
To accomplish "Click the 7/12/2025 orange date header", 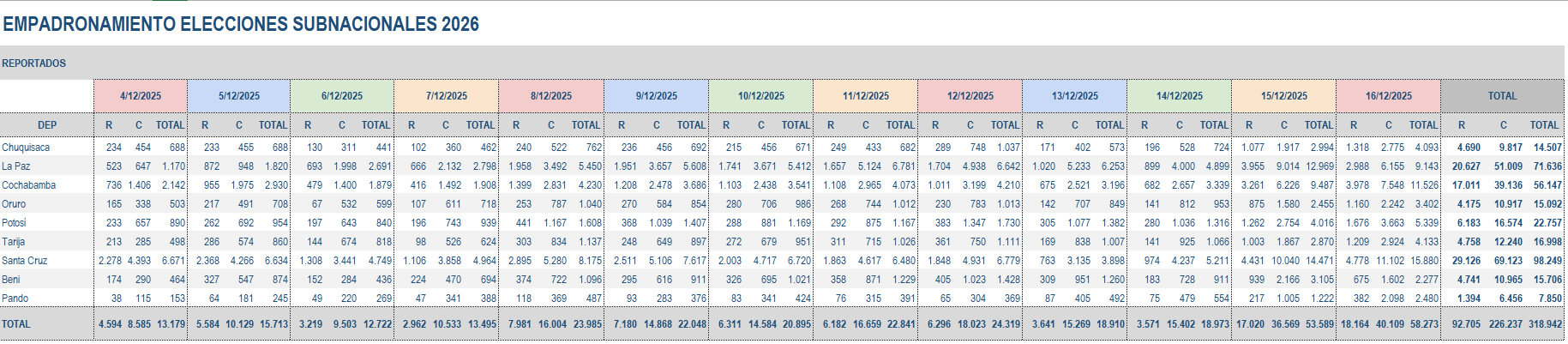I will (x=447, y=96).
